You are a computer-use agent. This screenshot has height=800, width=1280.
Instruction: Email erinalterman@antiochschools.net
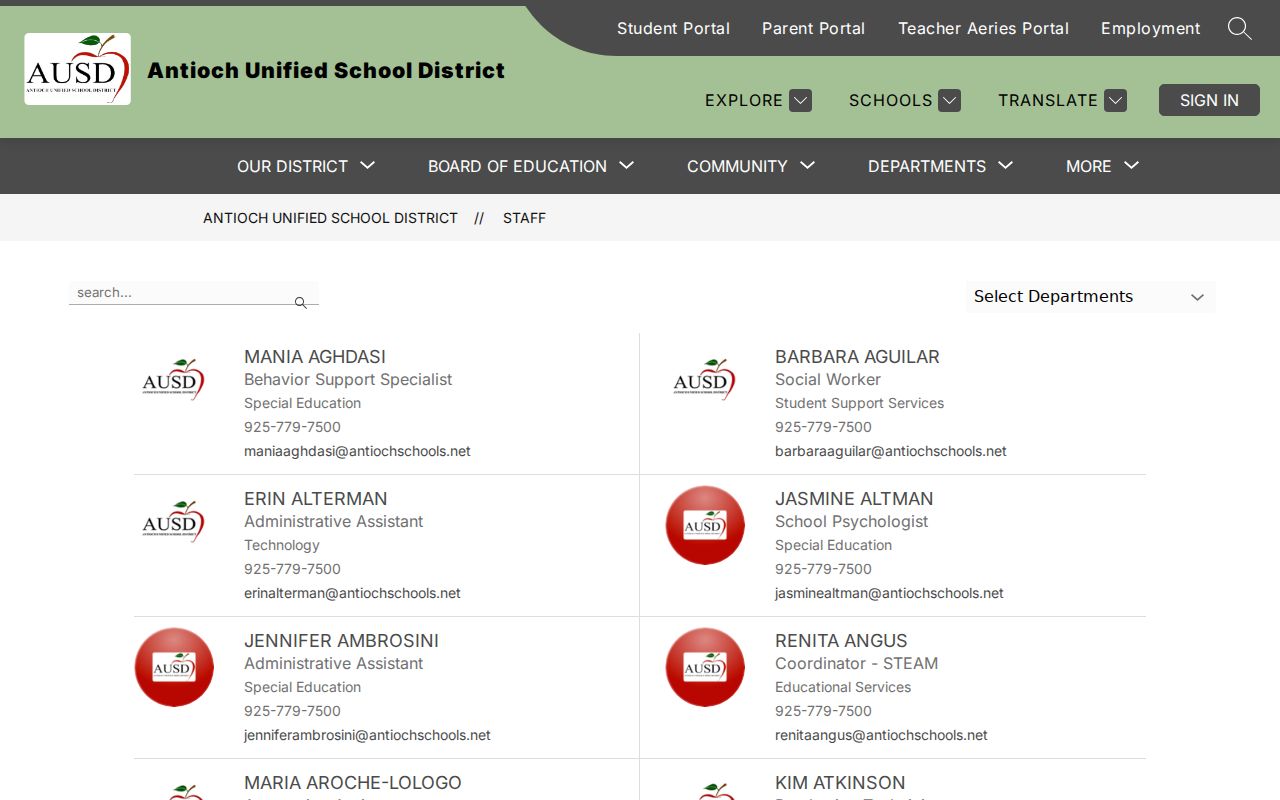pos(352,593)
